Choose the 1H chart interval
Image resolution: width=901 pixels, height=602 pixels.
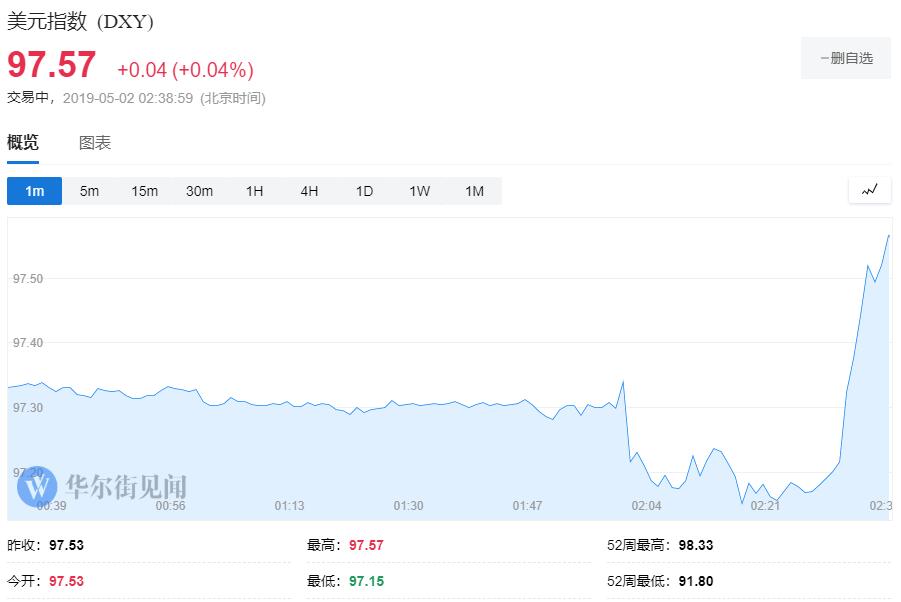tap(255, 191)
